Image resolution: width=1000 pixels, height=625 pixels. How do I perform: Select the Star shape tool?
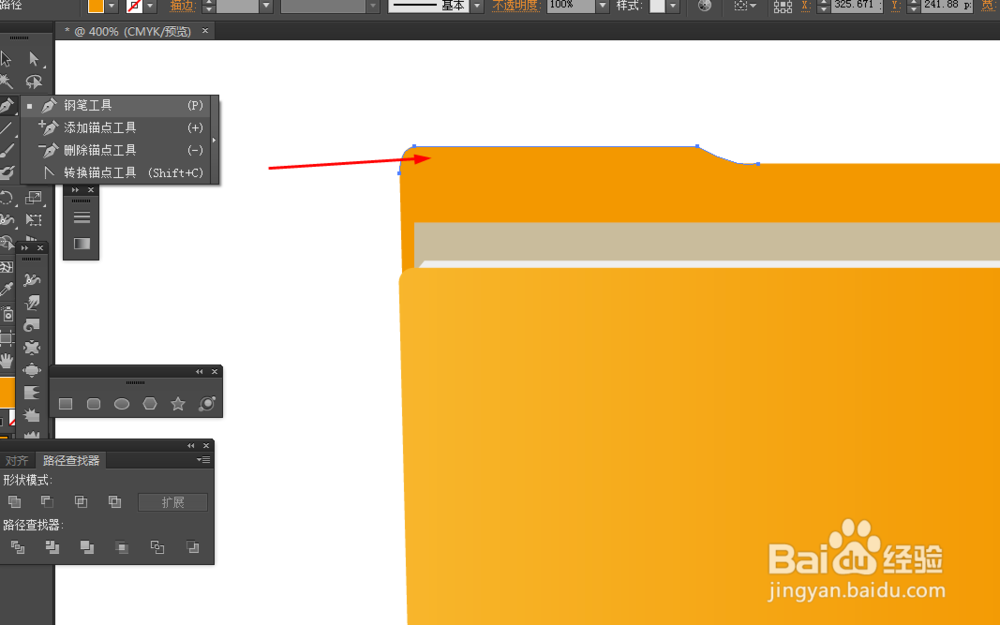178,404
